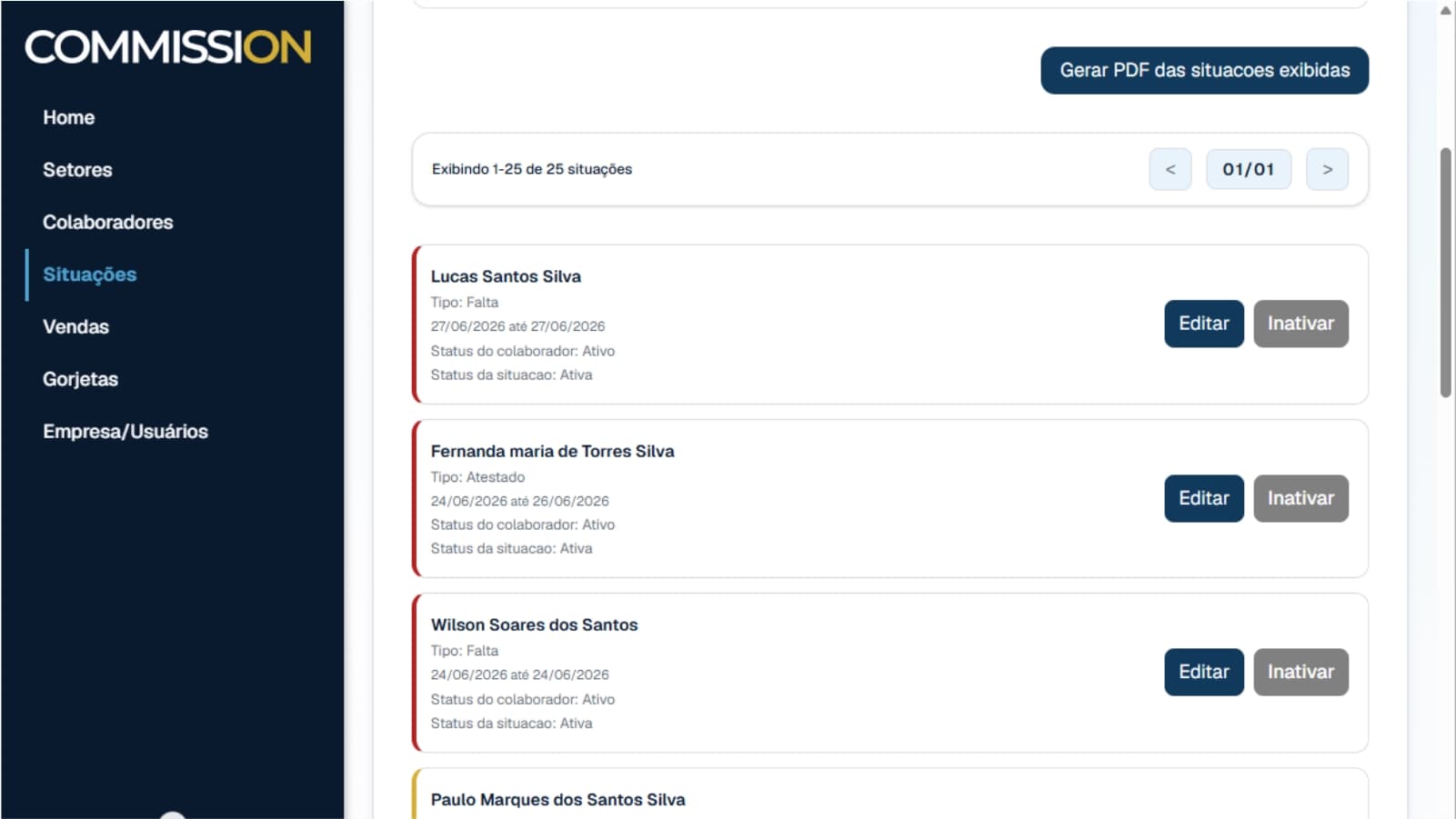Click the 01/01 page indicator

(x=1249, y=169)
